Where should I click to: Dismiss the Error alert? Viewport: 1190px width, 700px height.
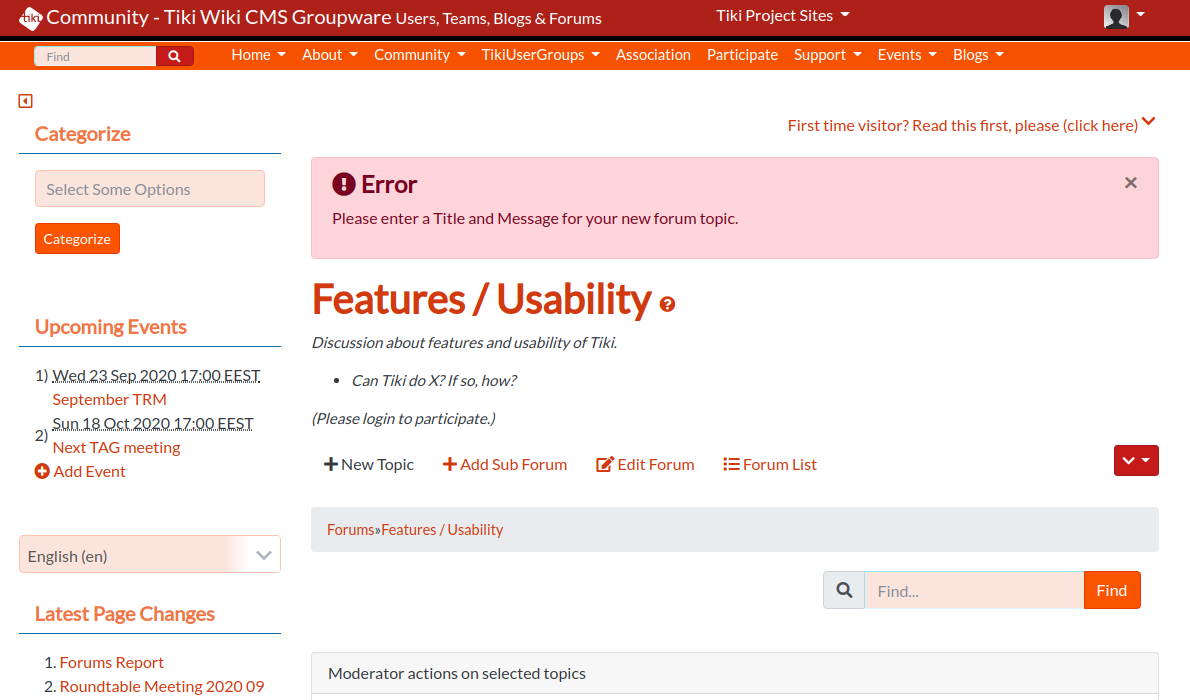coord(1131,183)
